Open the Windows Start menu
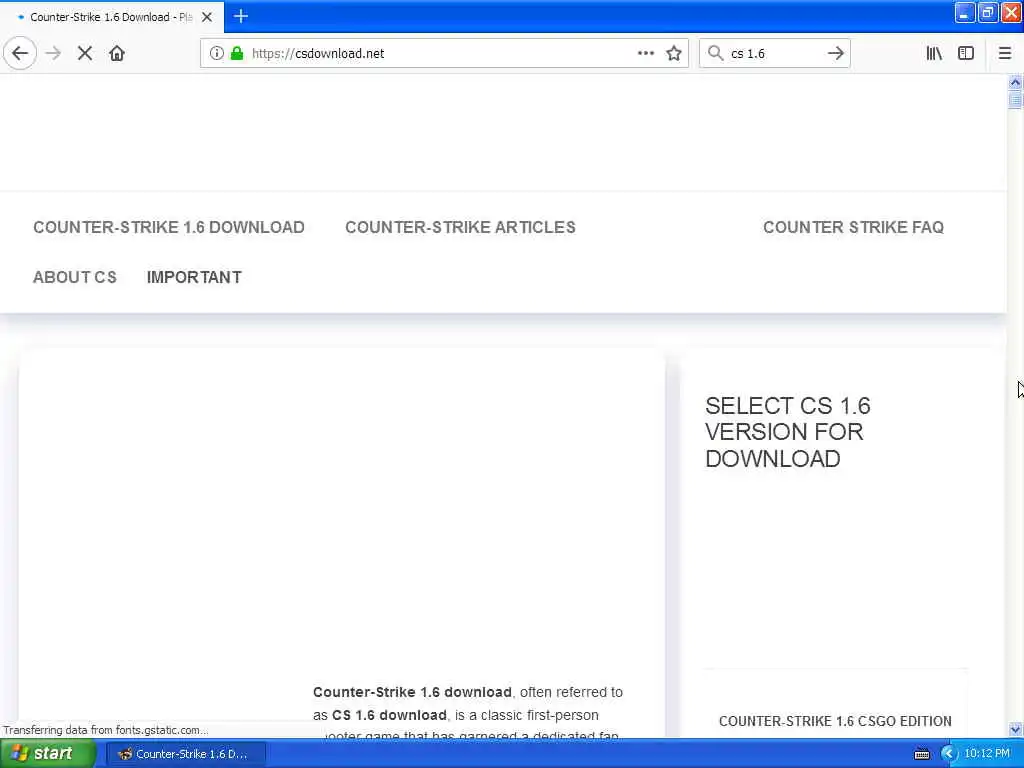This screenshot has width=1024, height=768. point(48,754)
